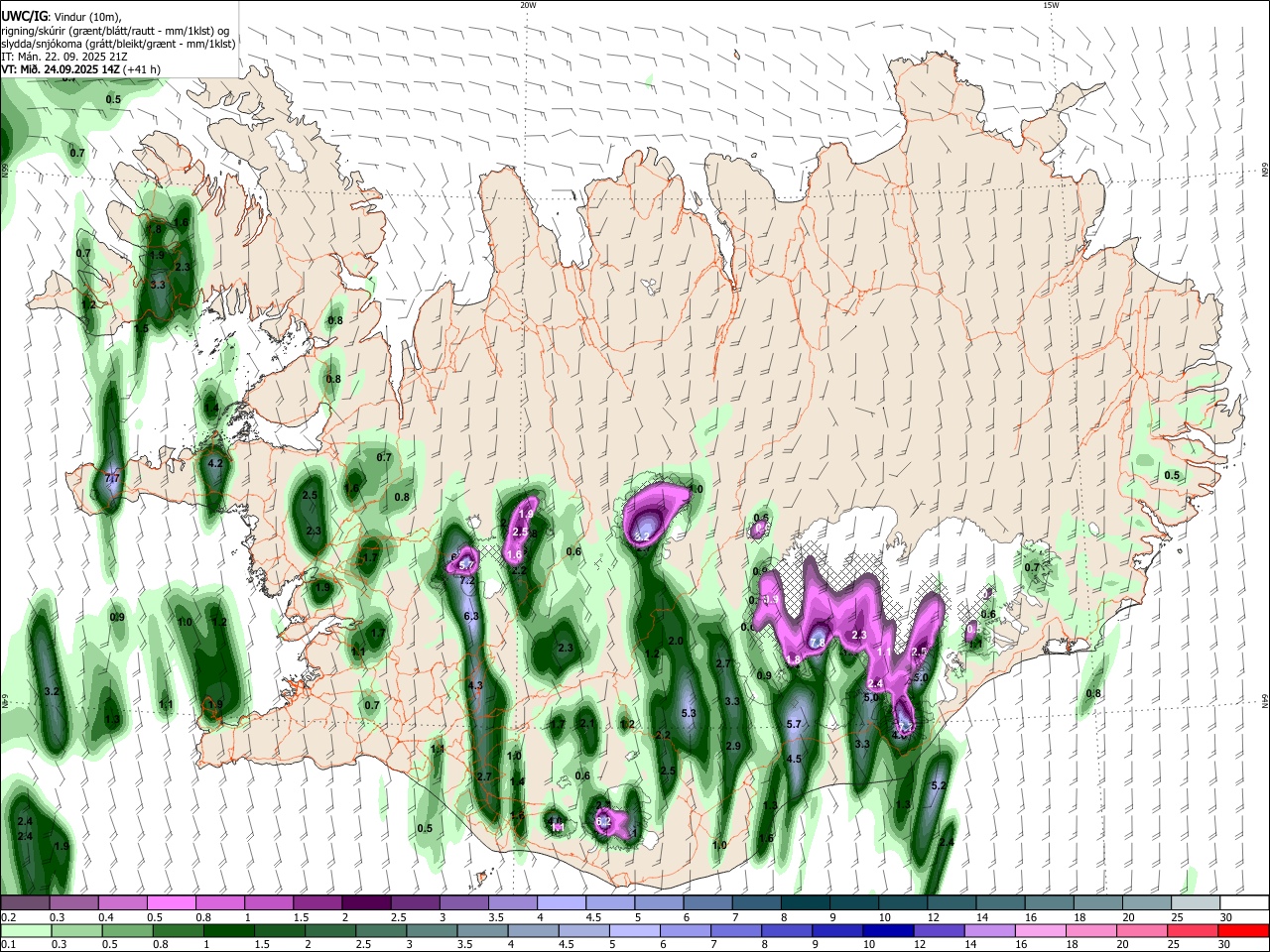This screenshot has height=952, width=1270.
Task: Click the '0.1' label in the lower legend row
Action: pos(8,944)
